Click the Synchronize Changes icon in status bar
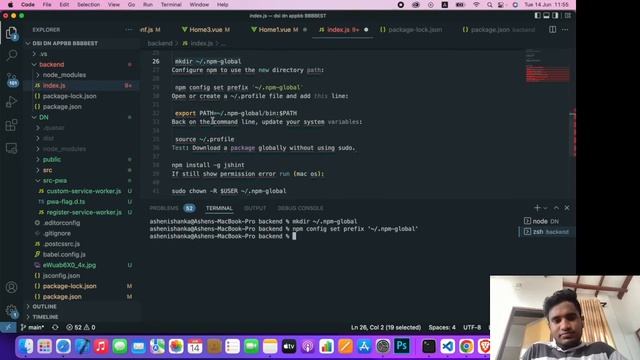This screenshot has height=360, width=640. (55, 327)
